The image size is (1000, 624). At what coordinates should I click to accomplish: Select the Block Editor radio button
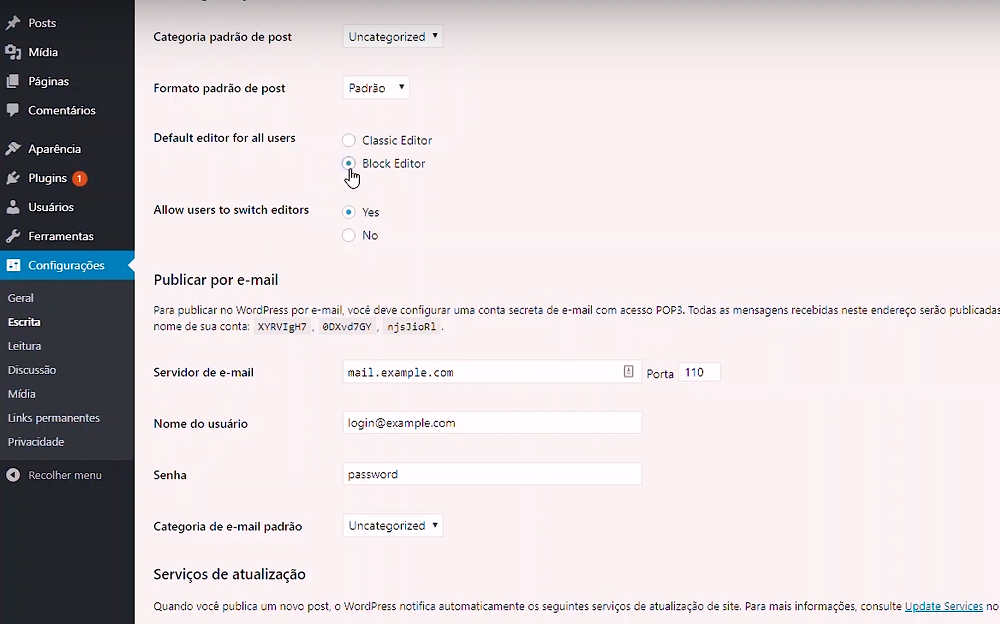[x=348, y=163]
